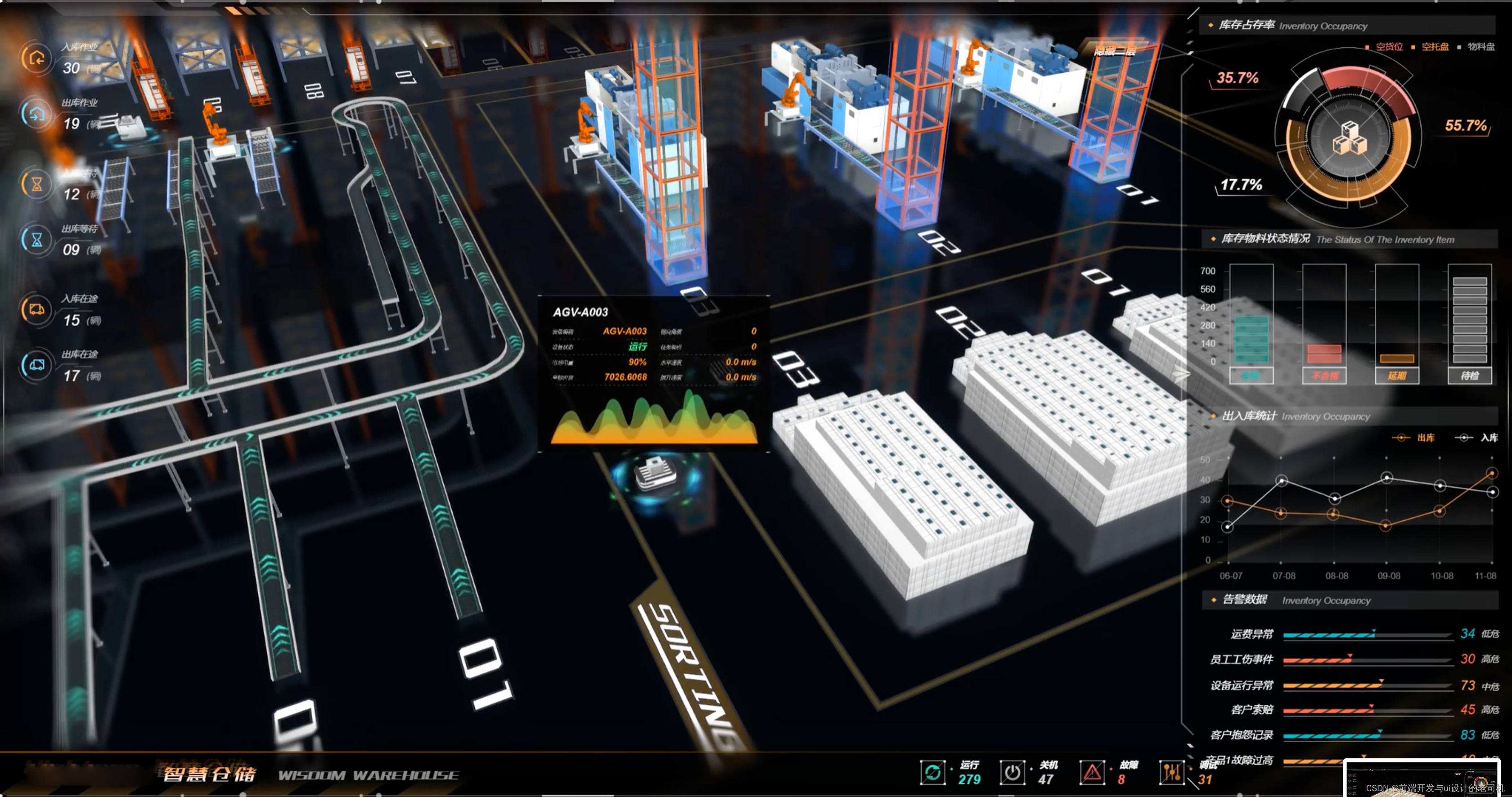Click the 出库等待 hourglass icon
This screenshot has height=797, width=1512.
point(36,240)
